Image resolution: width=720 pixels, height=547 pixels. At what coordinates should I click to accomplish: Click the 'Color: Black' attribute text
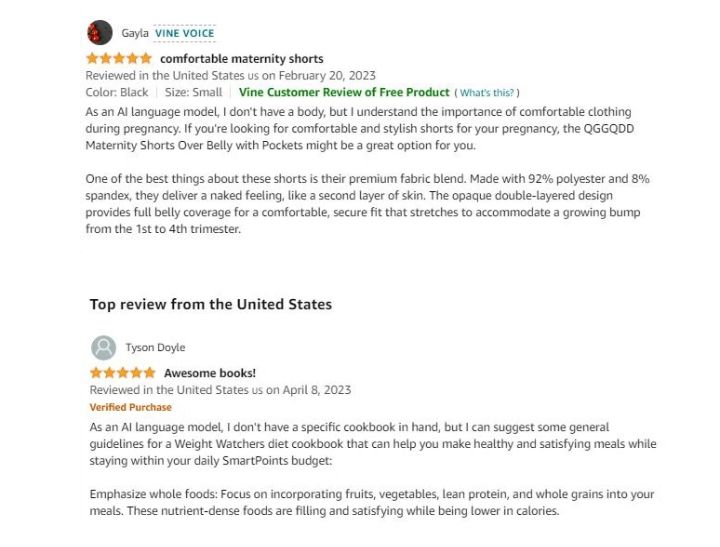pos(117,92)
